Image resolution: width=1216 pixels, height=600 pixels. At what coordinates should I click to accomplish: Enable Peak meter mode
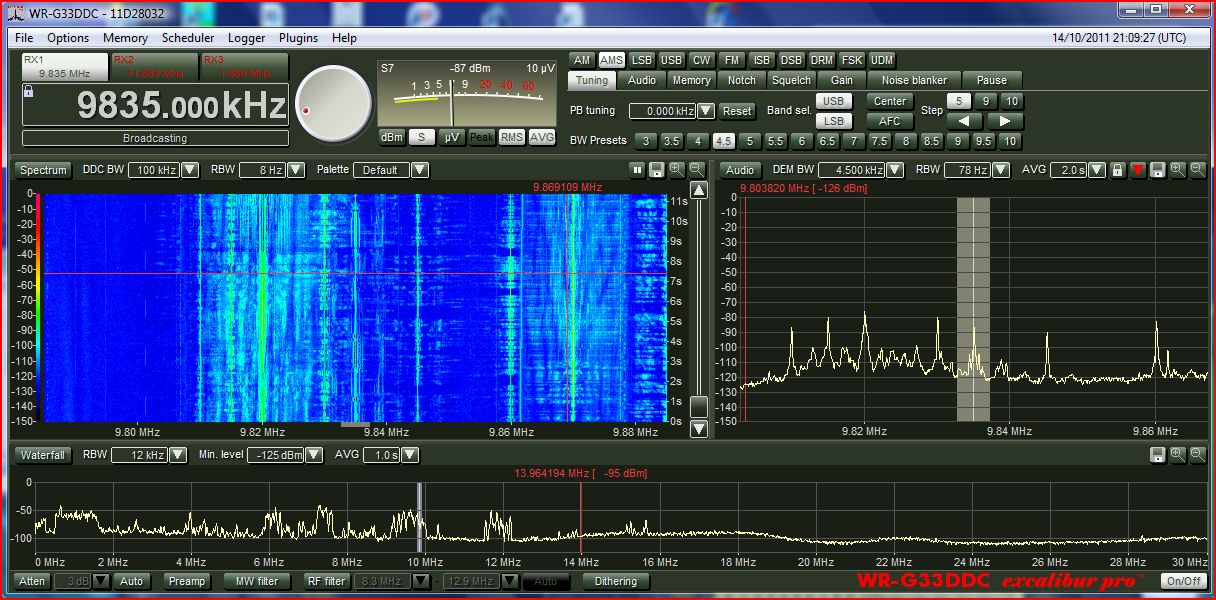pos(482,137)
